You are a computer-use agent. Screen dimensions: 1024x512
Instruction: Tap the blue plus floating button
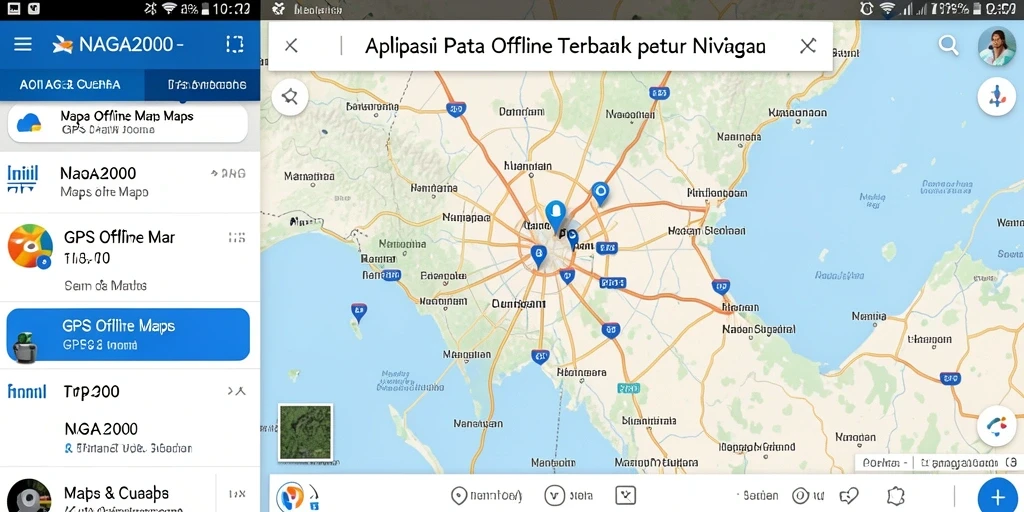(x=997, y=498)
